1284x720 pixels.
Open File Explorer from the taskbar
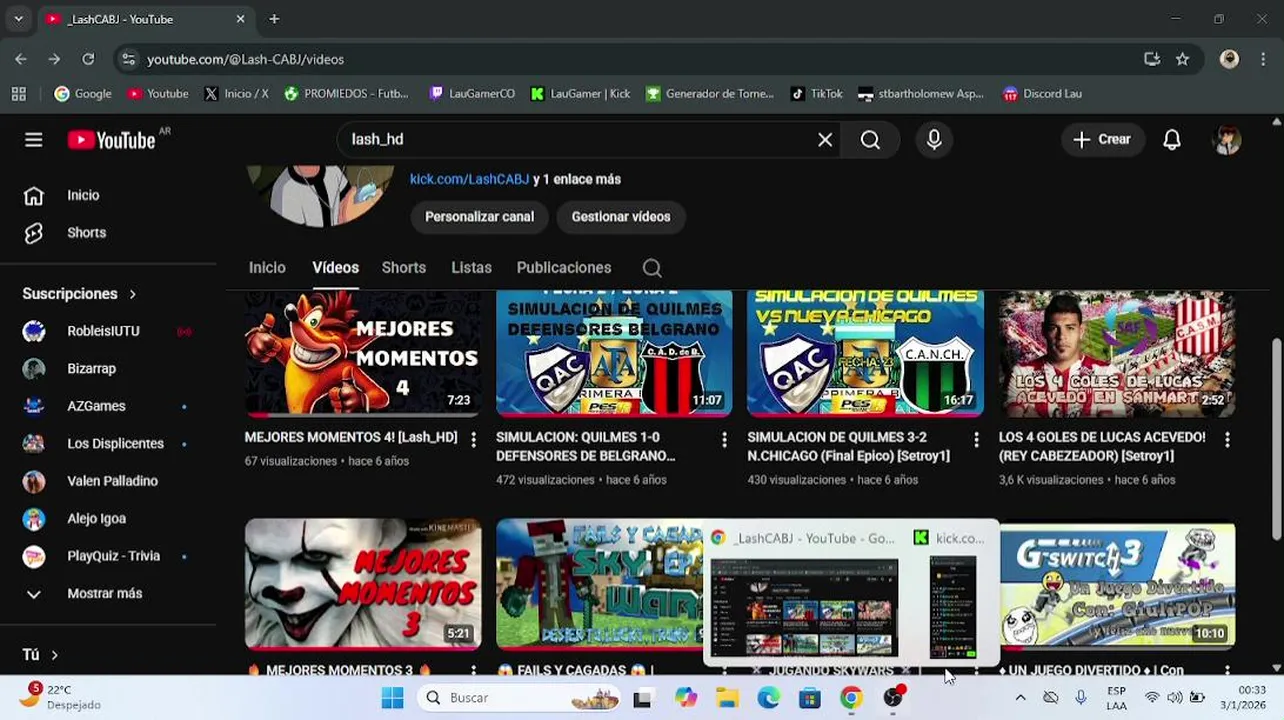(x=726, y=698)
